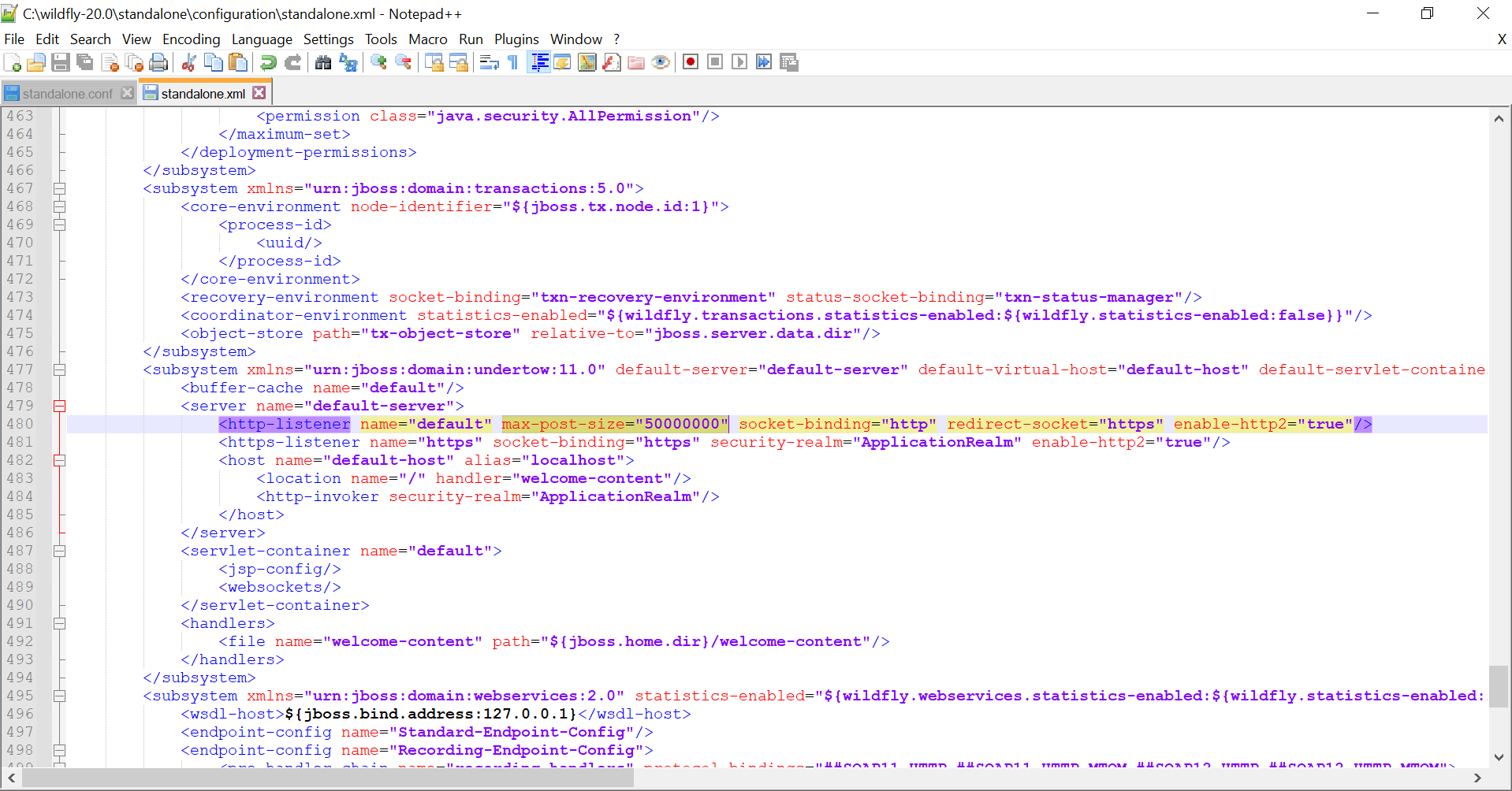Click the New file toolbar icon

(x=13, y=62)
